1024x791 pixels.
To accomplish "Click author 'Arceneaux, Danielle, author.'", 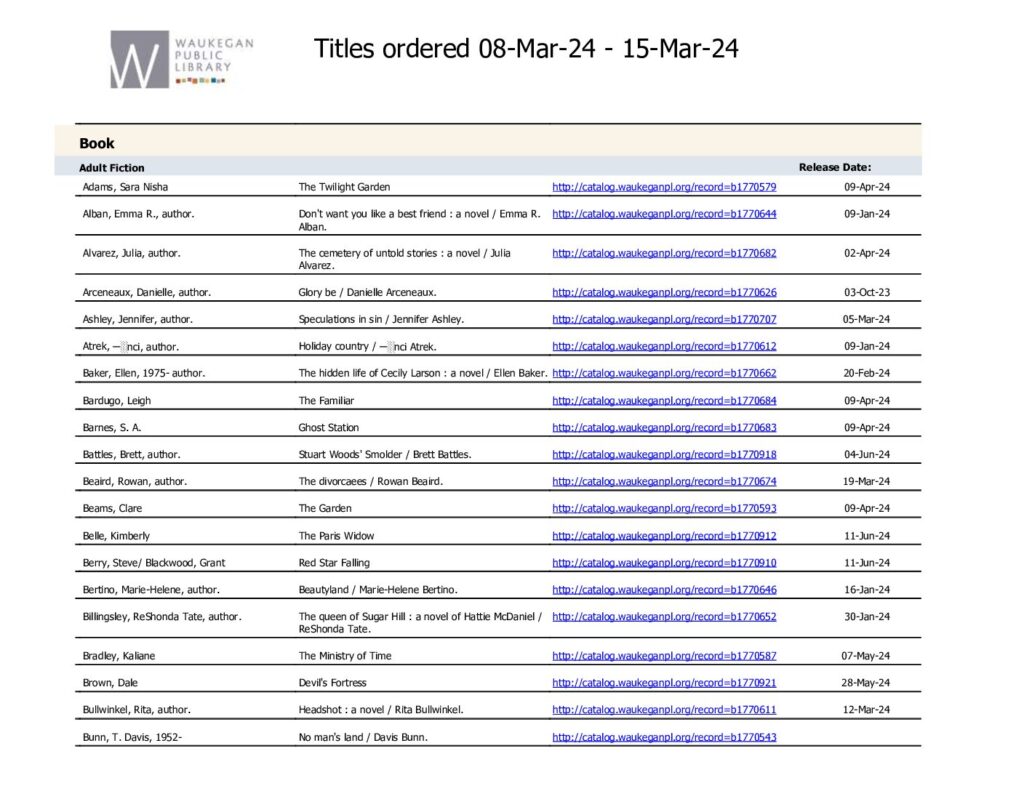I will (147, 292).
